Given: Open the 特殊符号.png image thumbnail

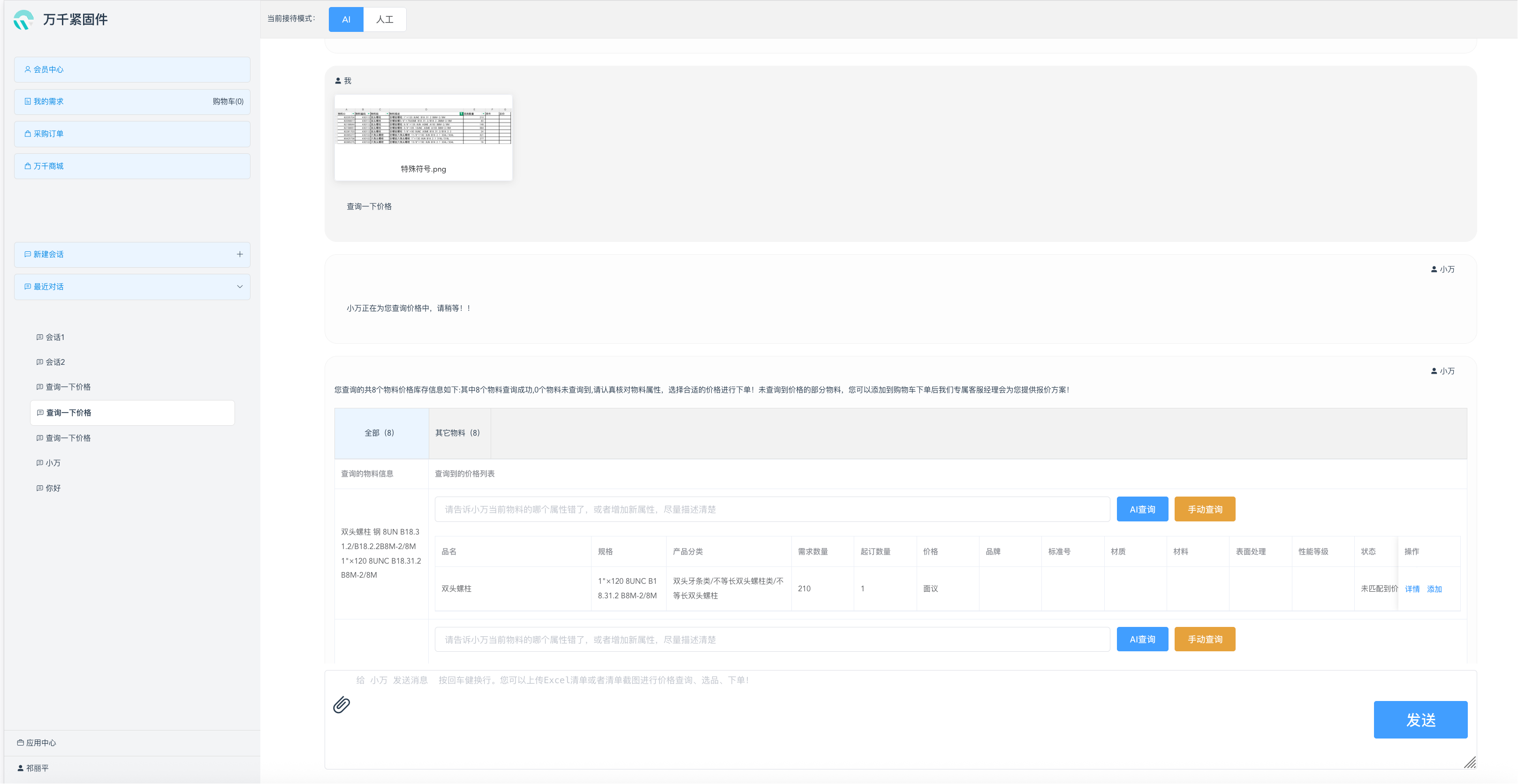Looking at the screenshot, I should (x=423, y=137).
